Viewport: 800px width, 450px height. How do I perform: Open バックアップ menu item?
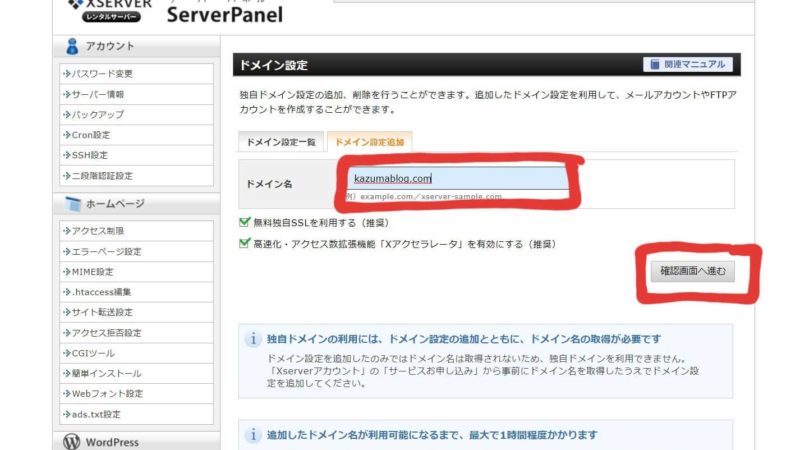(136, 115)
